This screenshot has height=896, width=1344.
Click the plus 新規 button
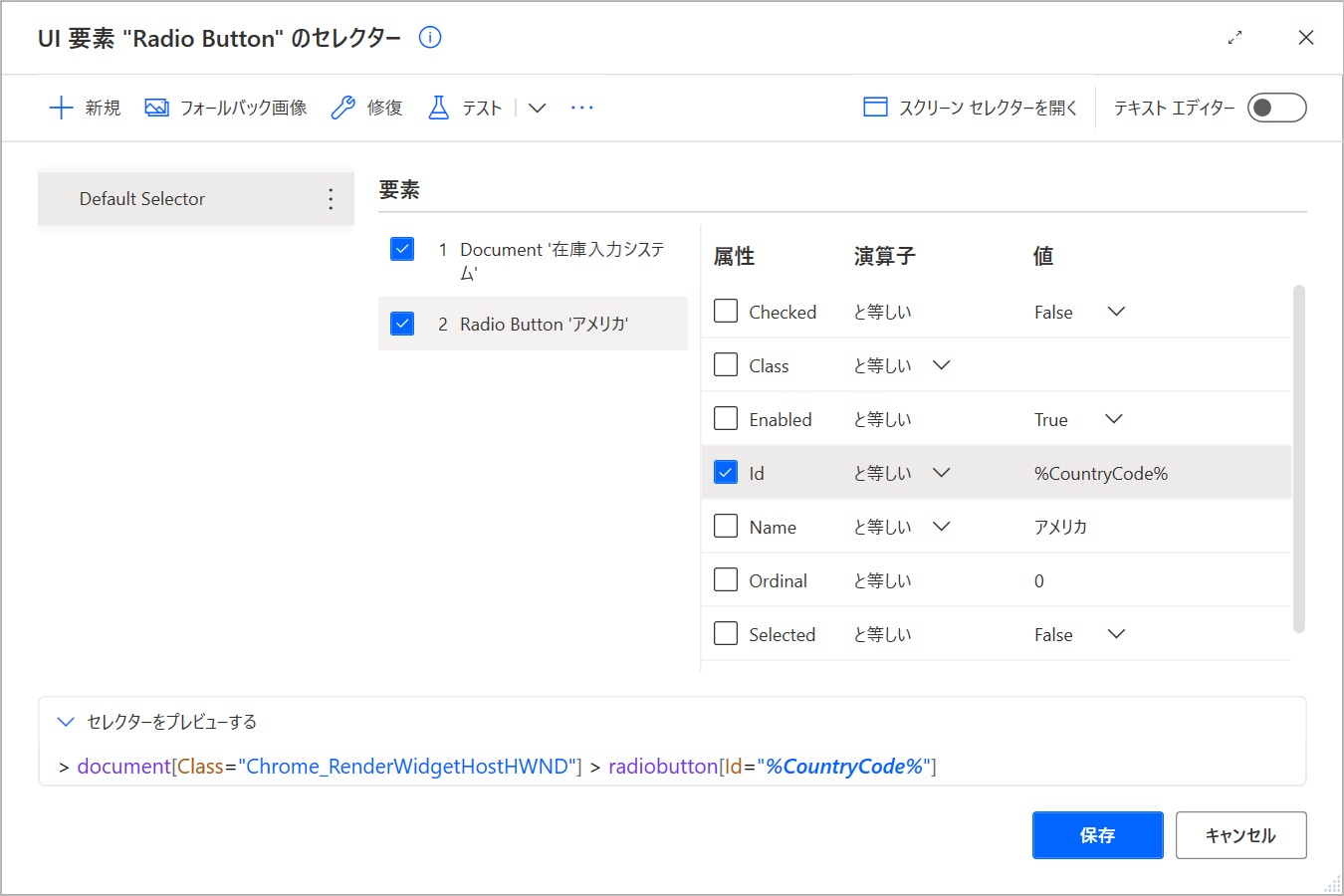pos(85,108)
